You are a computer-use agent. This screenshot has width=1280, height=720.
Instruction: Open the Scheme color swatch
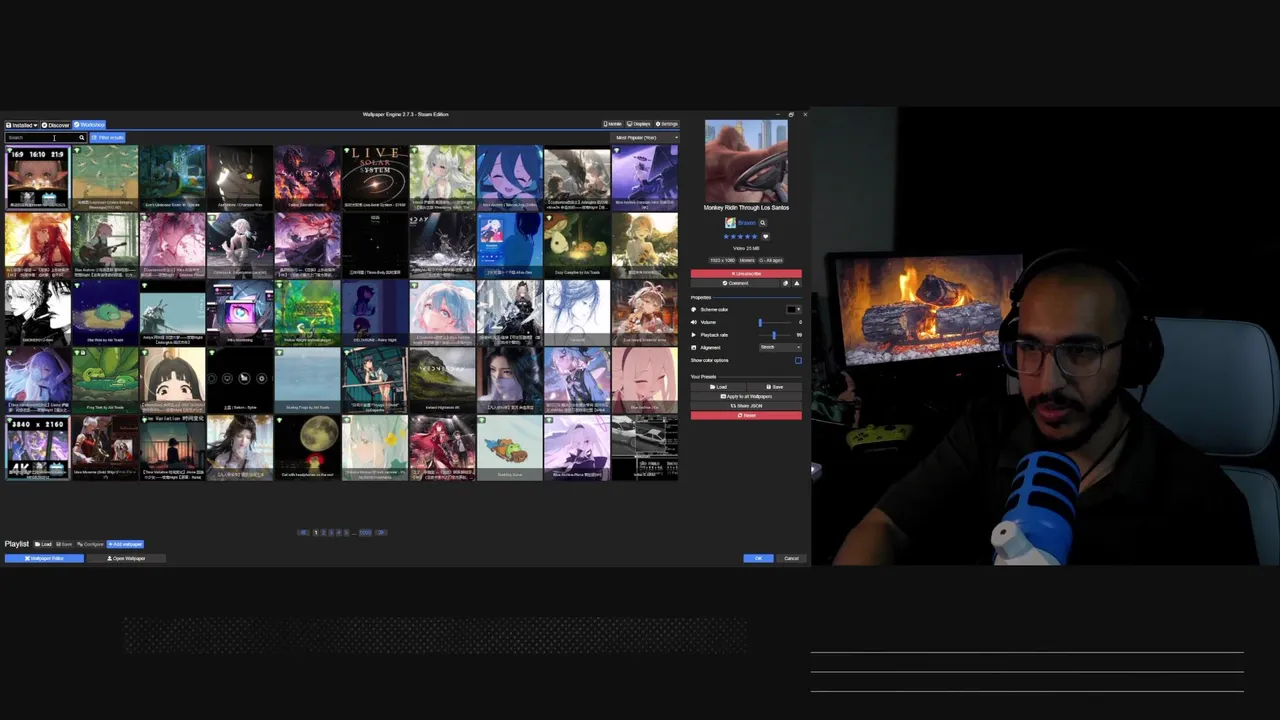click(x=794, y=309)
